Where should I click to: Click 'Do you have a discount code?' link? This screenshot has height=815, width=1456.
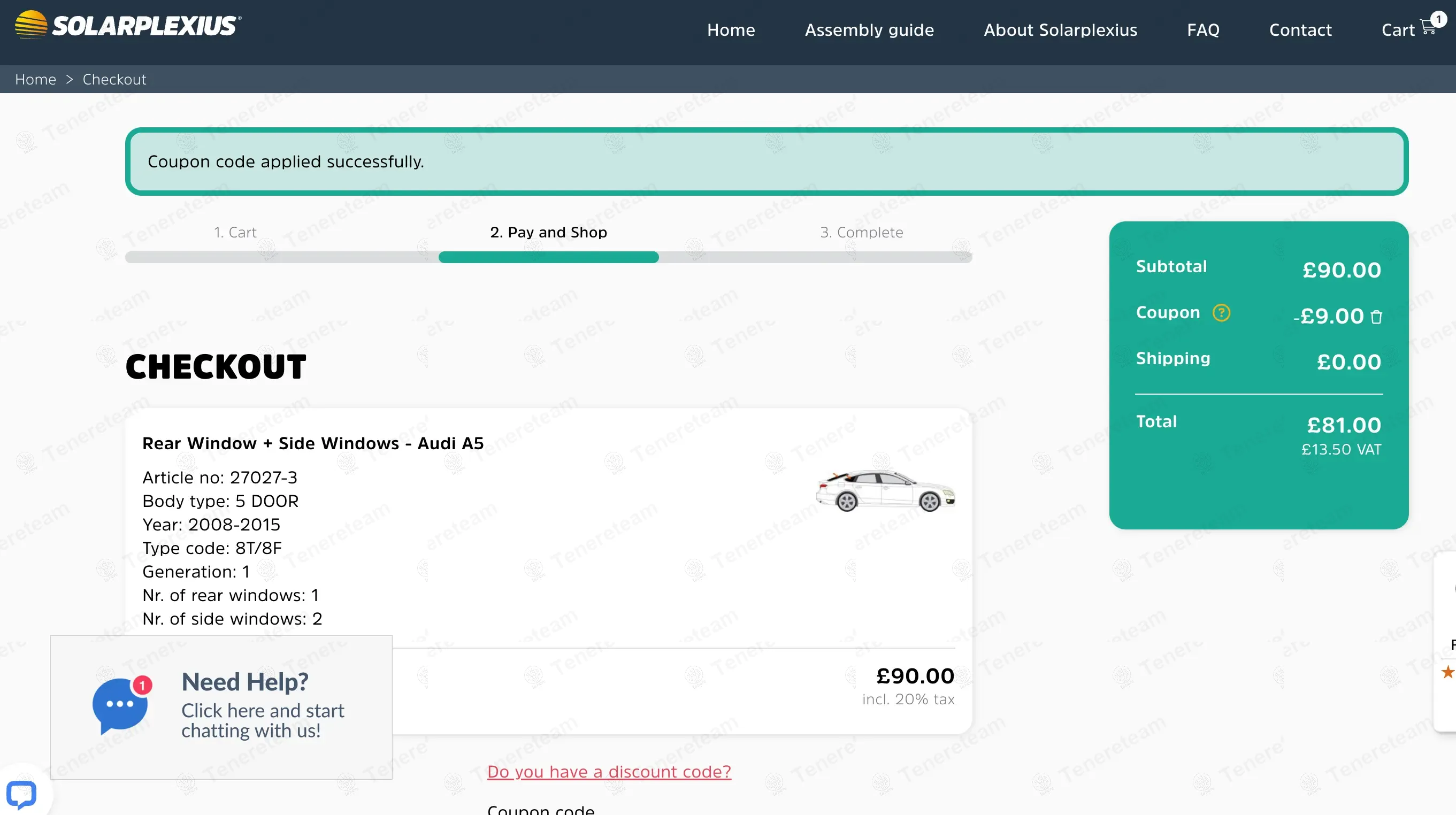609,772
